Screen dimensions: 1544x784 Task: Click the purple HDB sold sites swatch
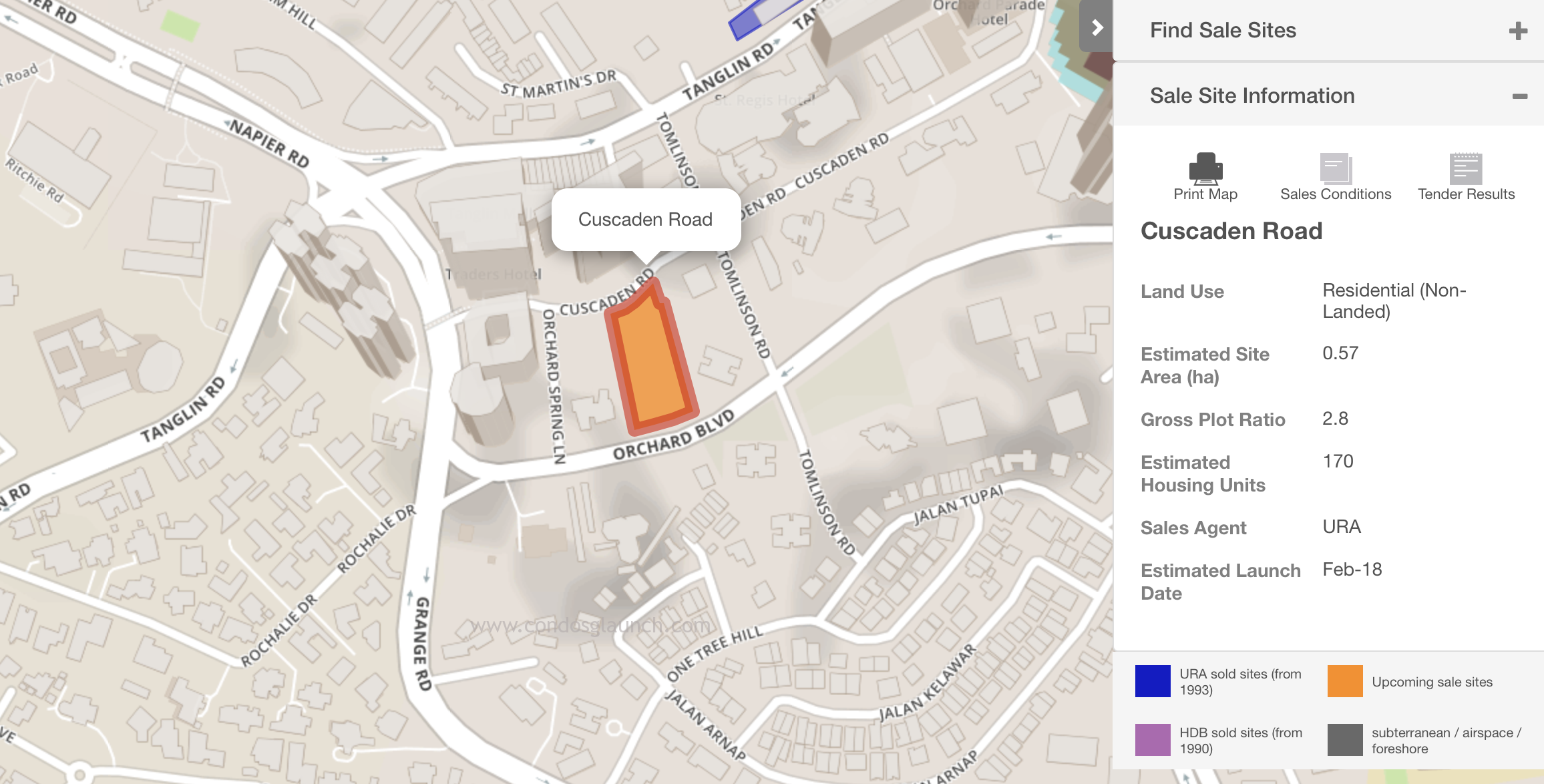(x=1153, y=740)
